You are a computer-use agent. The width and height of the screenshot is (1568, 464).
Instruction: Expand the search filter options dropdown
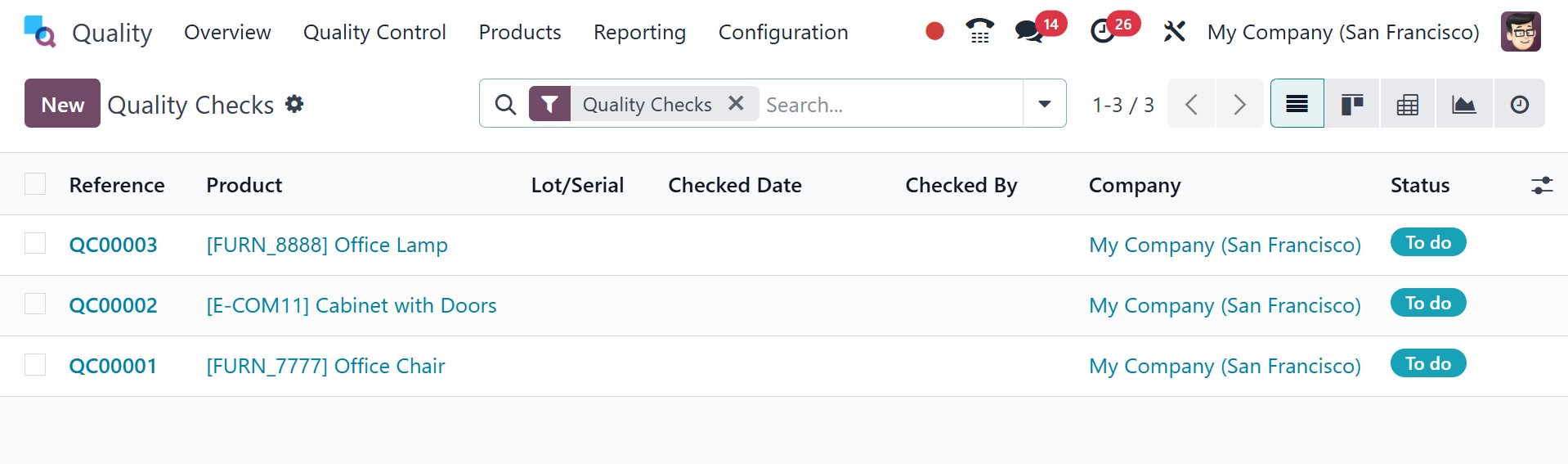[1044, 104]
